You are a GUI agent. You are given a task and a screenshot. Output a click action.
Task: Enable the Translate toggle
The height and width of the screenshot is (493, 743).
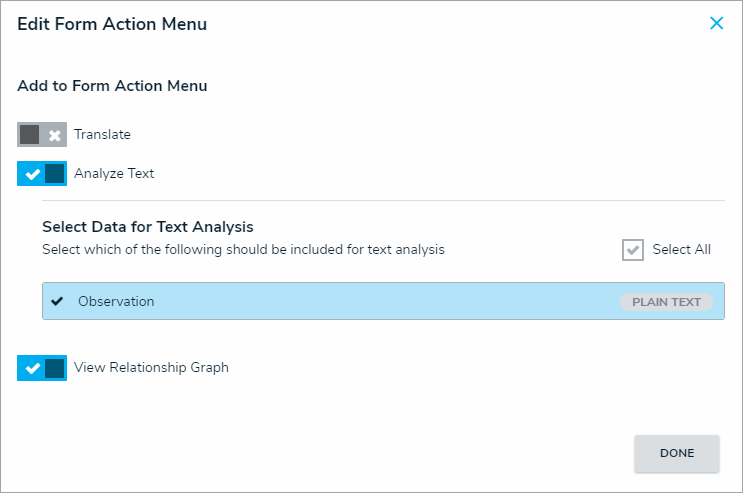tap(42, 135)
